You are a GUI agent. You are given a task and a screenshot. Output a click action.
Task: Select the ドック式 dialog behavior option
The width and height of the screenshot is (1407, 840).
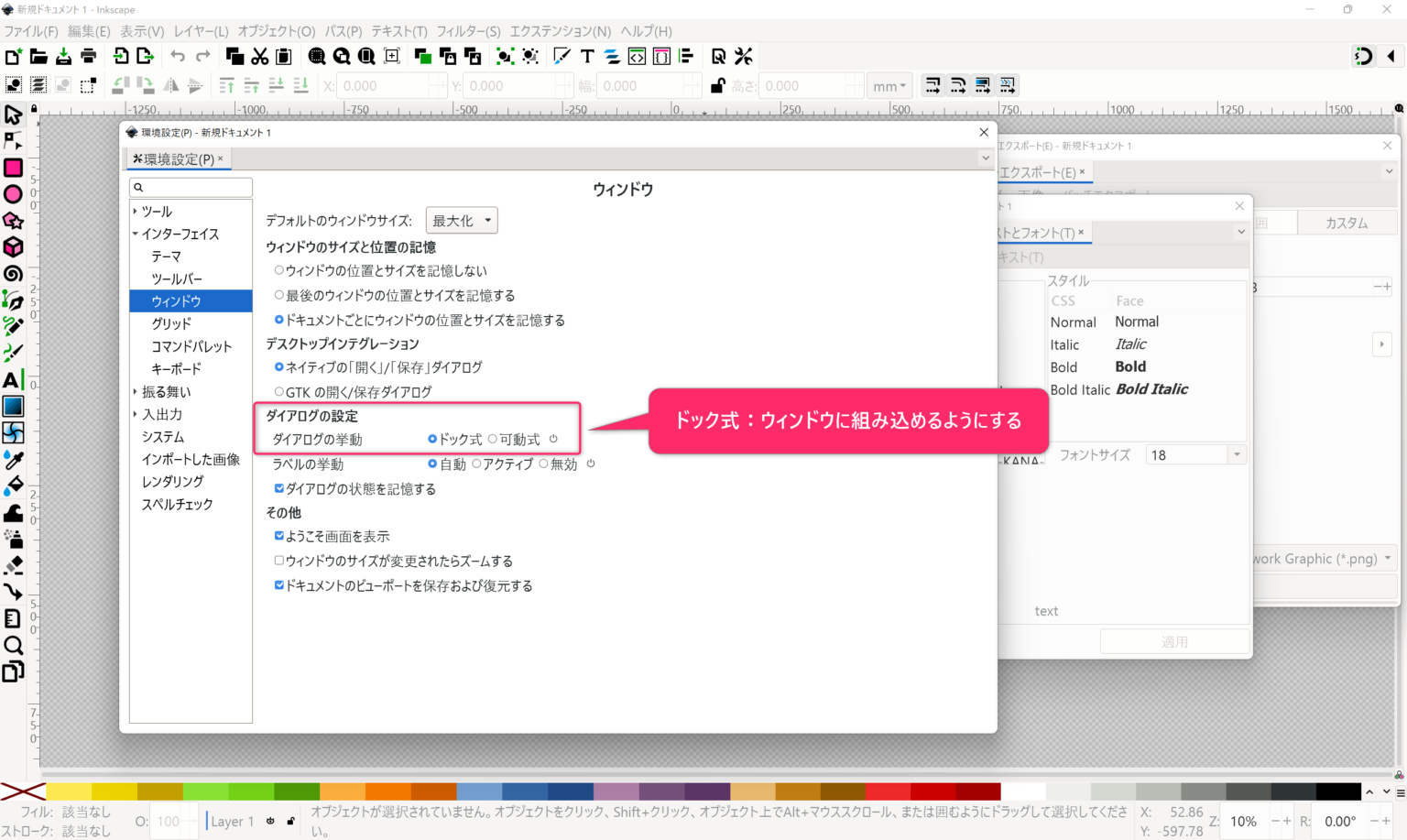point(432,439)
